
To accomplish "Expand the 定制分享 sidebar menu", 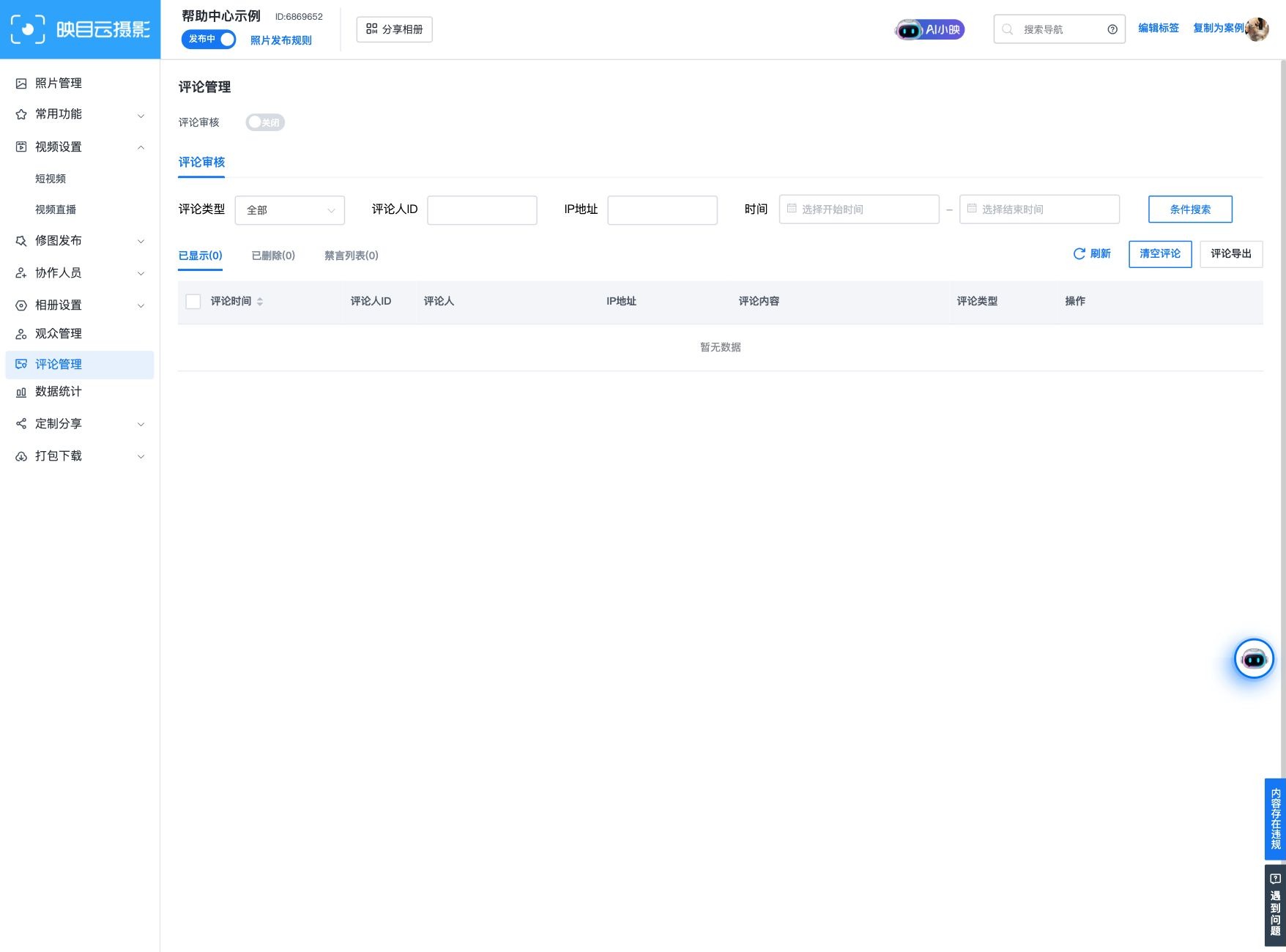I will (x=81, y=424).
